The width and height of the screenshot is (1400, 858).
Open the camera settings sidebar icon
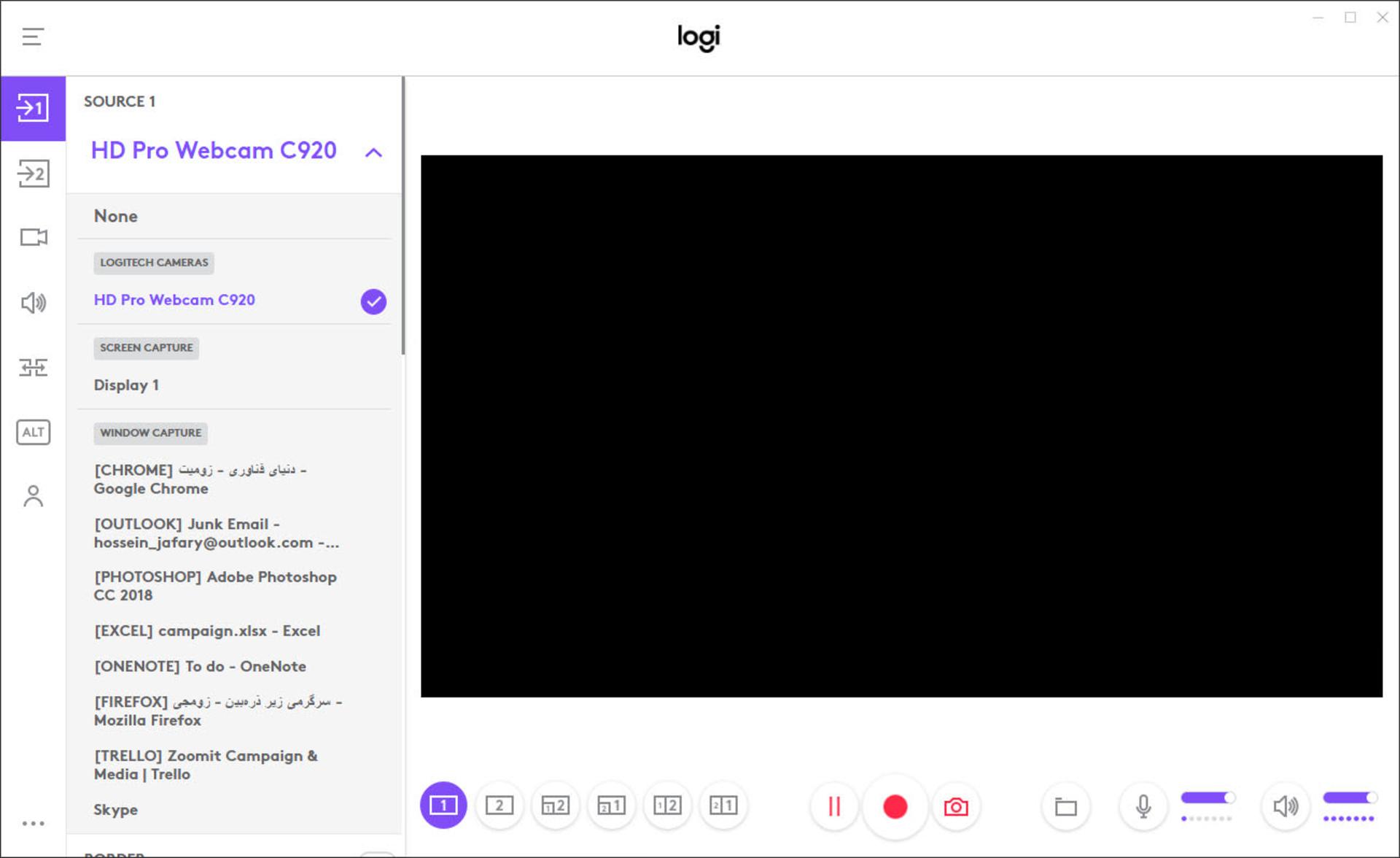33,237
